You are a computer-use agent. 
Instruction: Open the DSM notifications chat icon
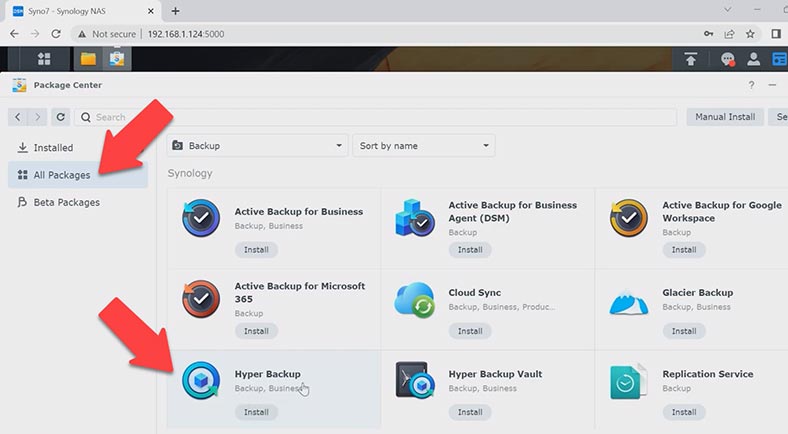click(727, 59)
